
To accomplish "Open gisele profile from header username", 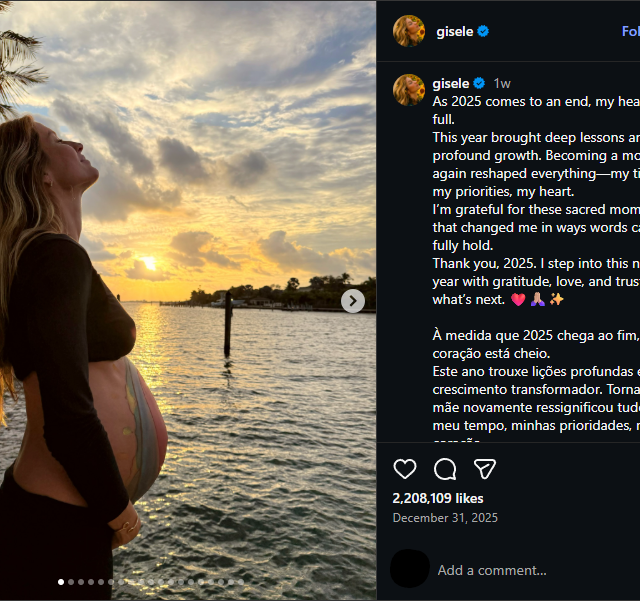I will pos(454,32).
